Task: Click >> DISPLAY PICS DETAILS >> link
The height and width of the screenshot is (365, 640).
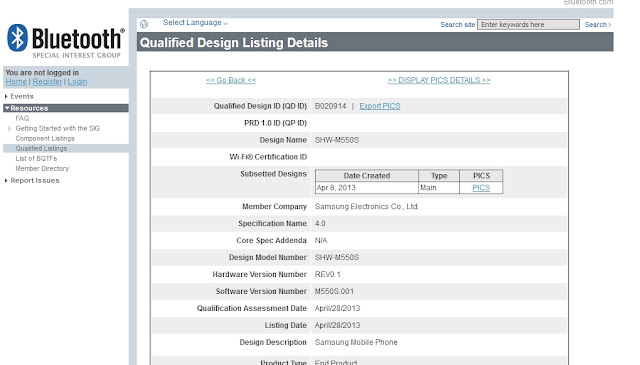Action: (439, 80)
